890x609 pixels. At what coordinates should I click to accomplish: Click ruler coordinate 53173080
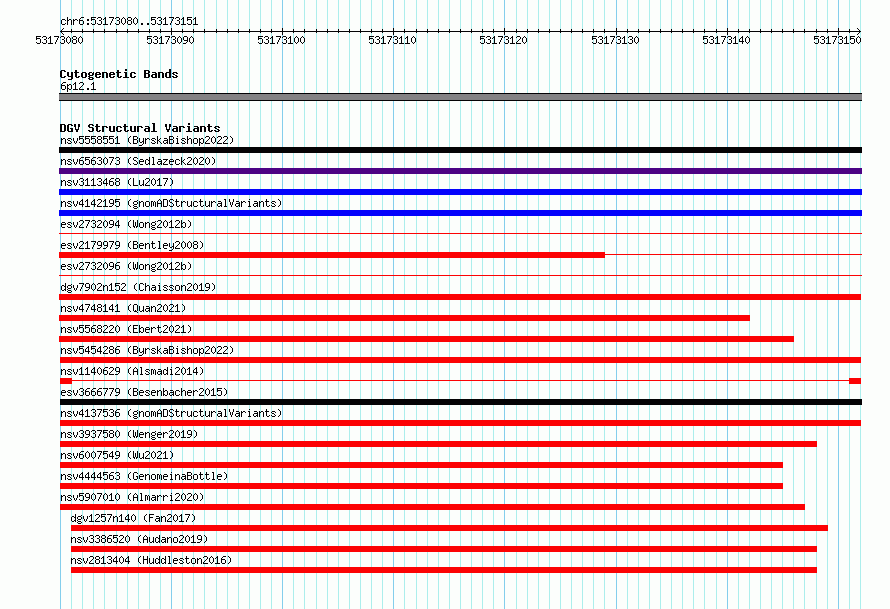pyautogui.click(x=59, y=40)
